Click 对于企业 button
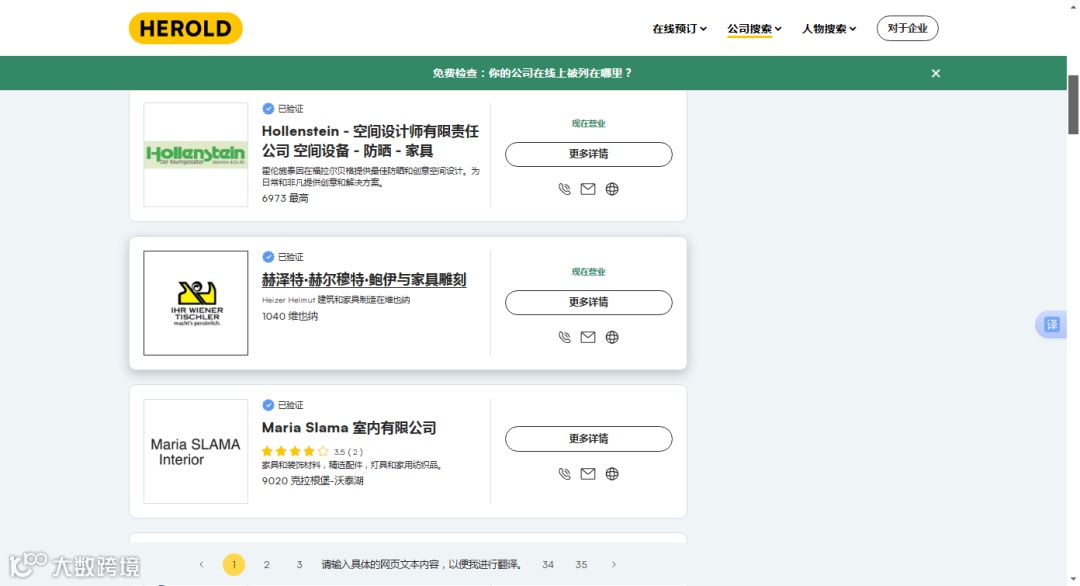 click(x=907, y=28)
